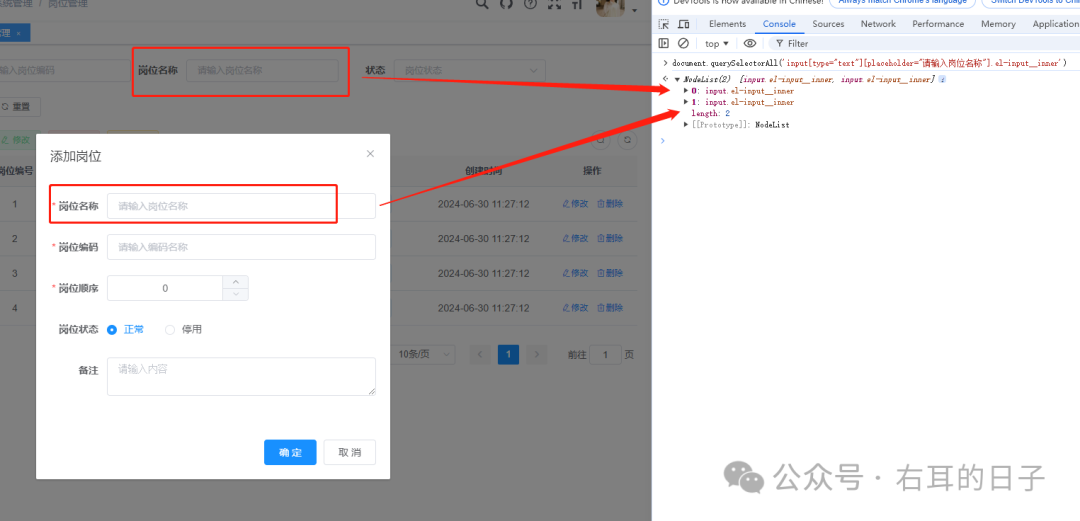Select the 停用 radio option
This screenshot has width=1080, height=521.
click(x=183, y=329)
